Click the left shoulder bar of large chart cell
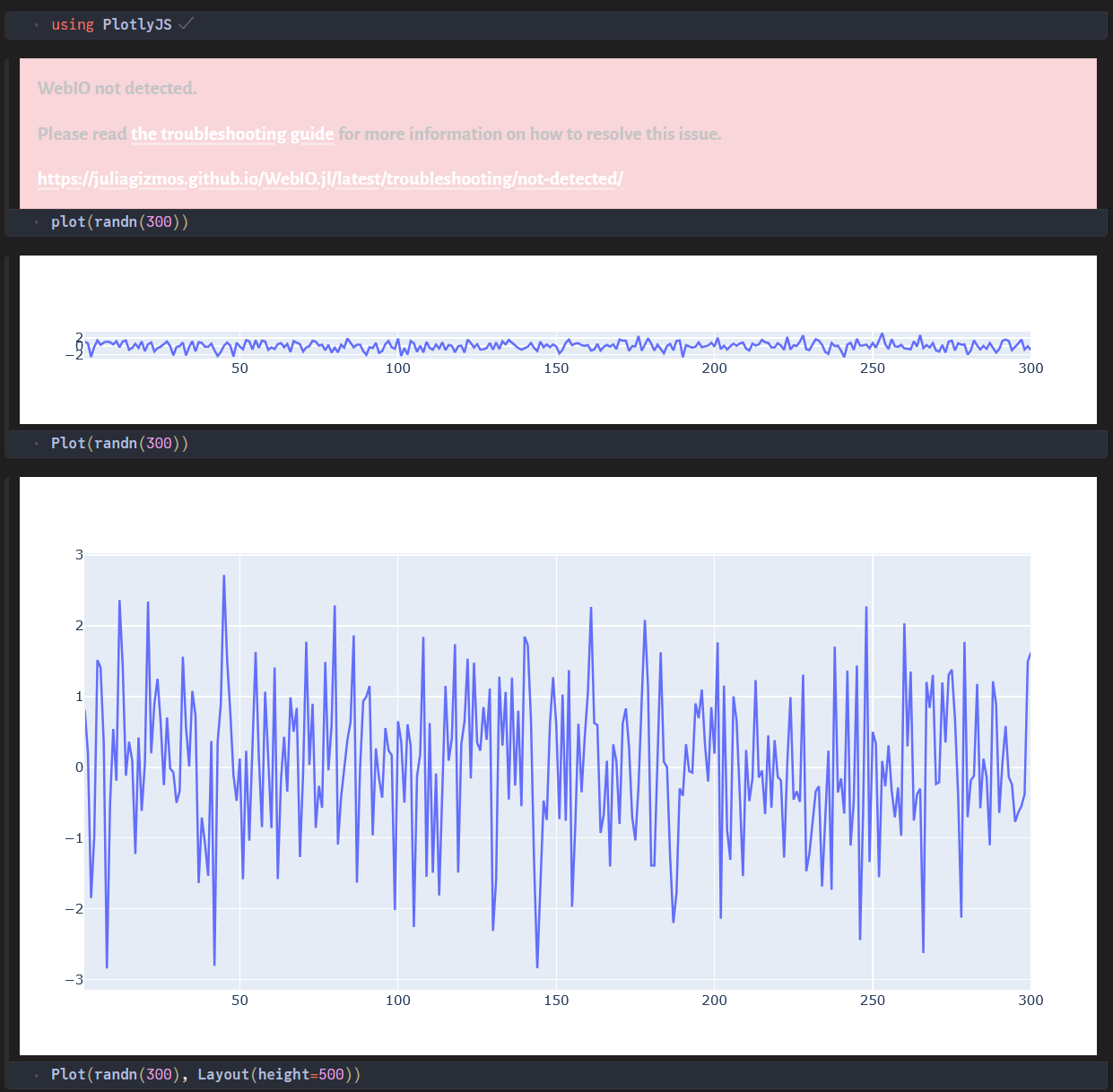 7,767
